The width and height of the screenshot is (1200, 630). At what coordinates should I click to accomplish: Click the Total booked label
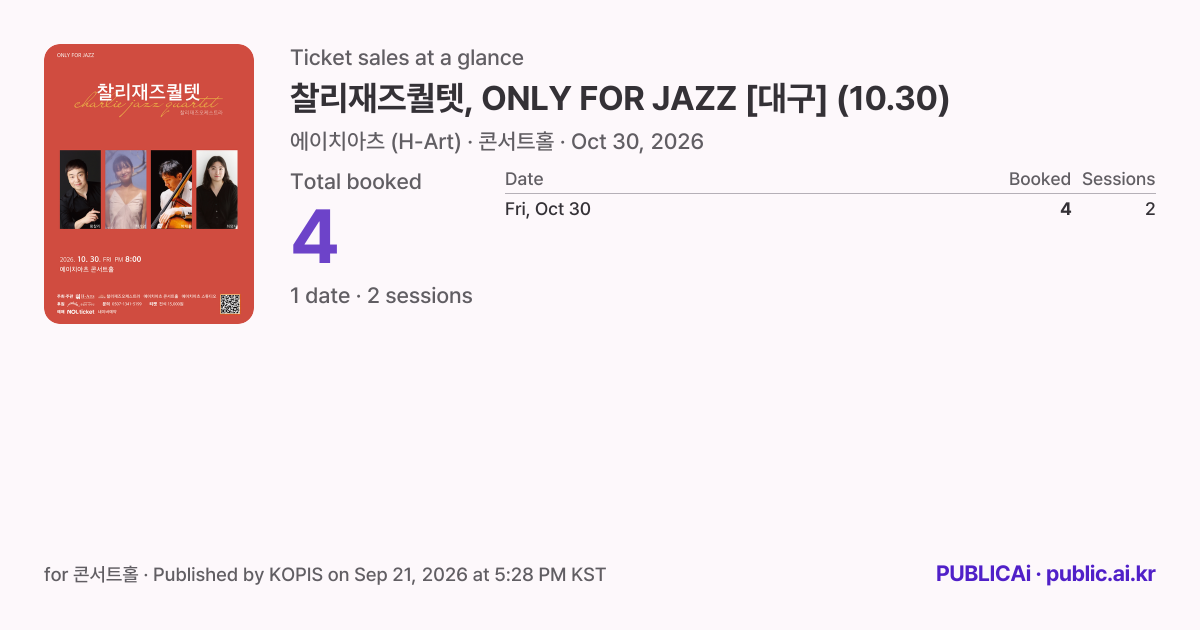(356, 182)
